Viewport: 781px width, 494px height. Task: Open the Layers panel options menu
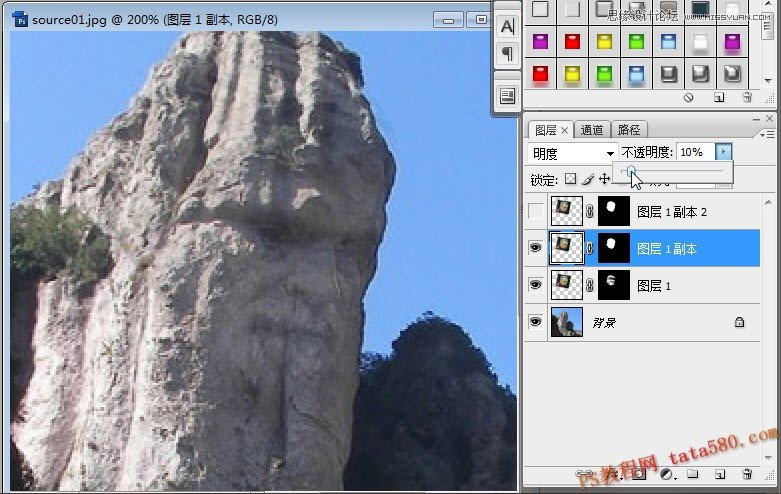pos(768,134)
